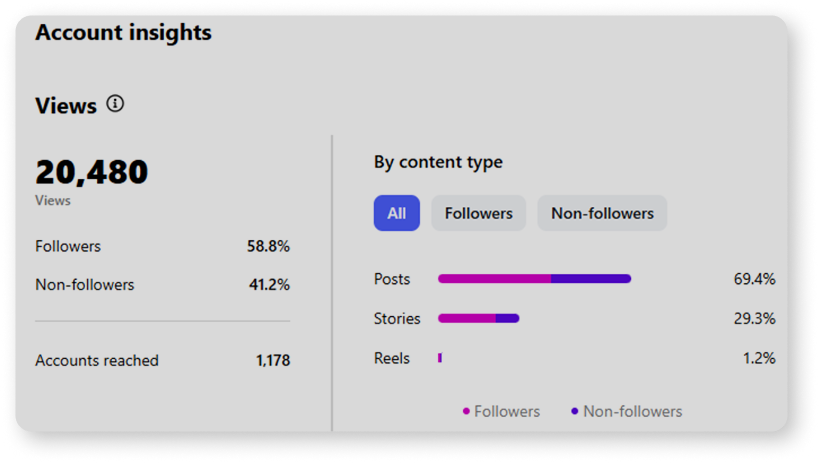Image resolution: width=819 pixels, height=463 pixels.
Task: Click the Accounts reached 1,178 value
Action: coord(272,360)
